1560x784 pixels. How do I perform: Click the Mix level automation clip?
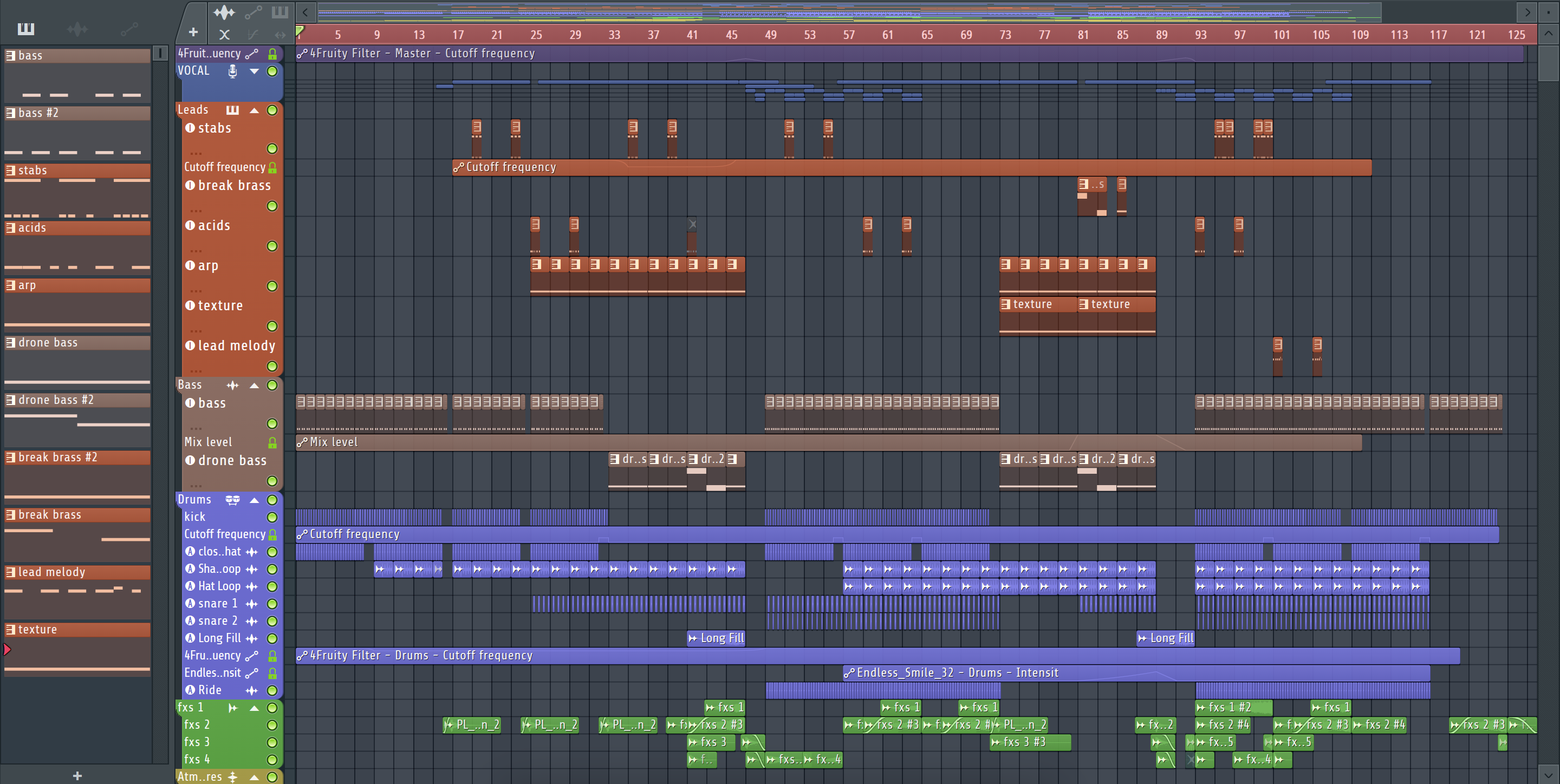828,442
